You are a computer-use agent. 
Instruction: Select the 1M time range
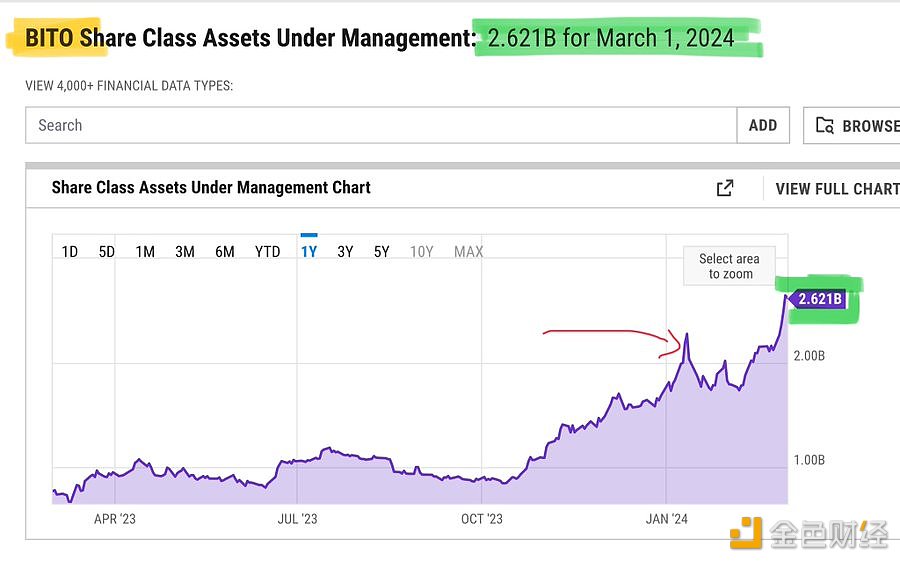145,252
